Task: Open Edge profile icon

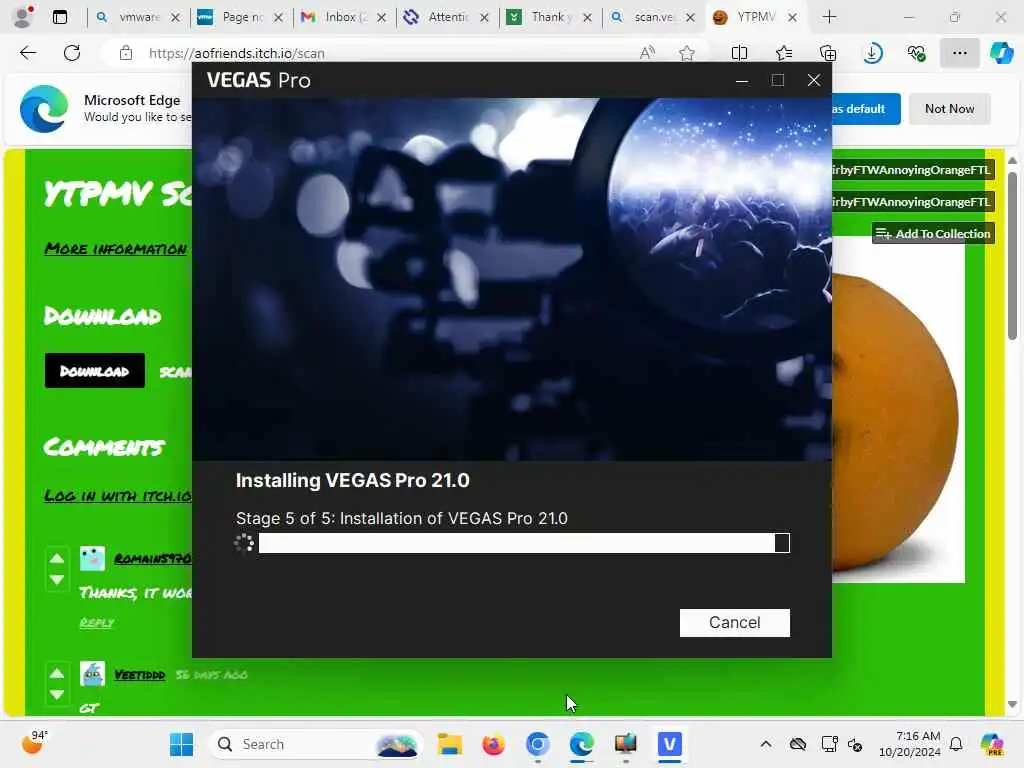Action: [x=23, y=17]
